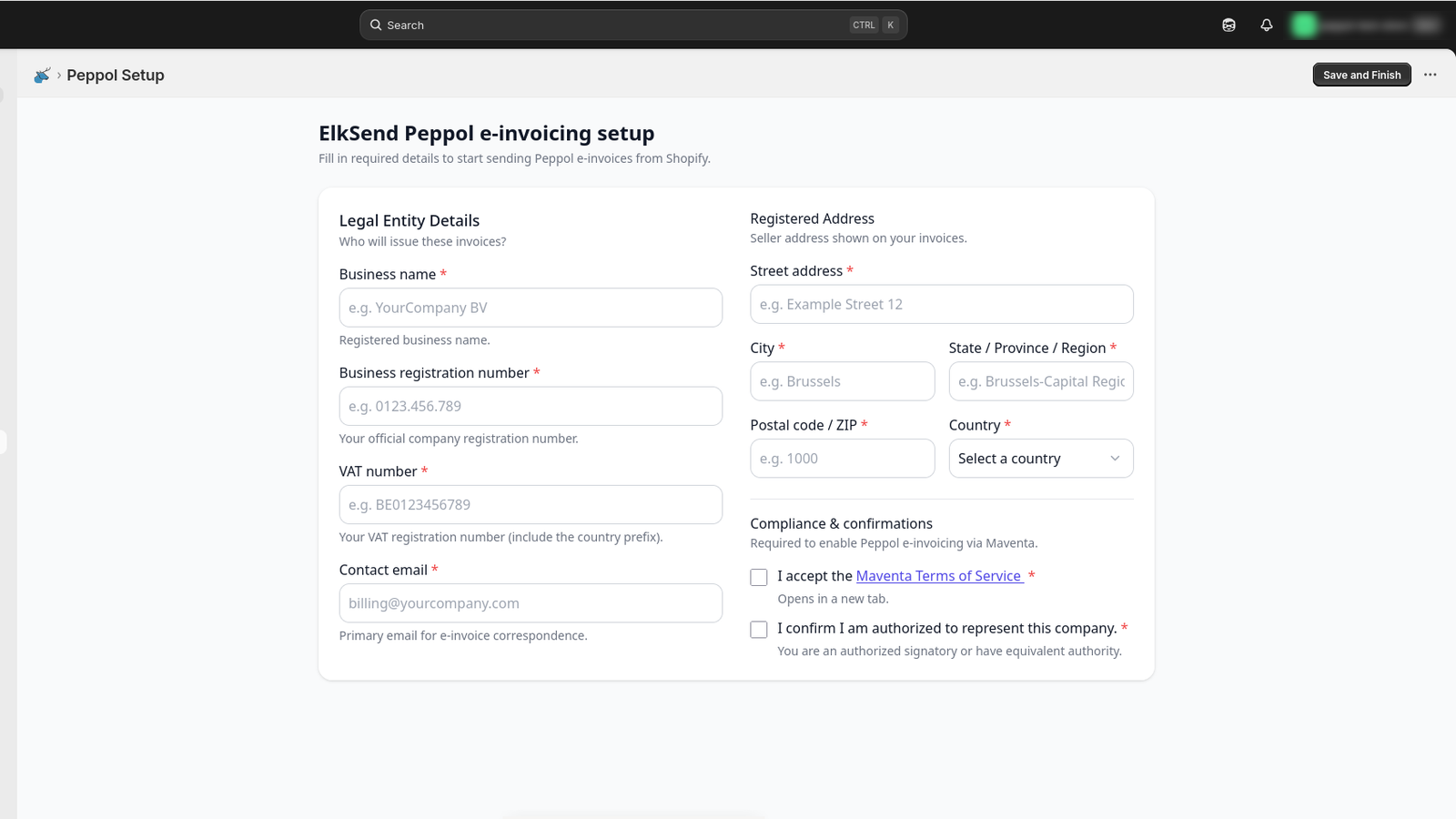Check the authorized to represent company box
The height and width of the screenshot is (819, 1456).
pos(759,629)
